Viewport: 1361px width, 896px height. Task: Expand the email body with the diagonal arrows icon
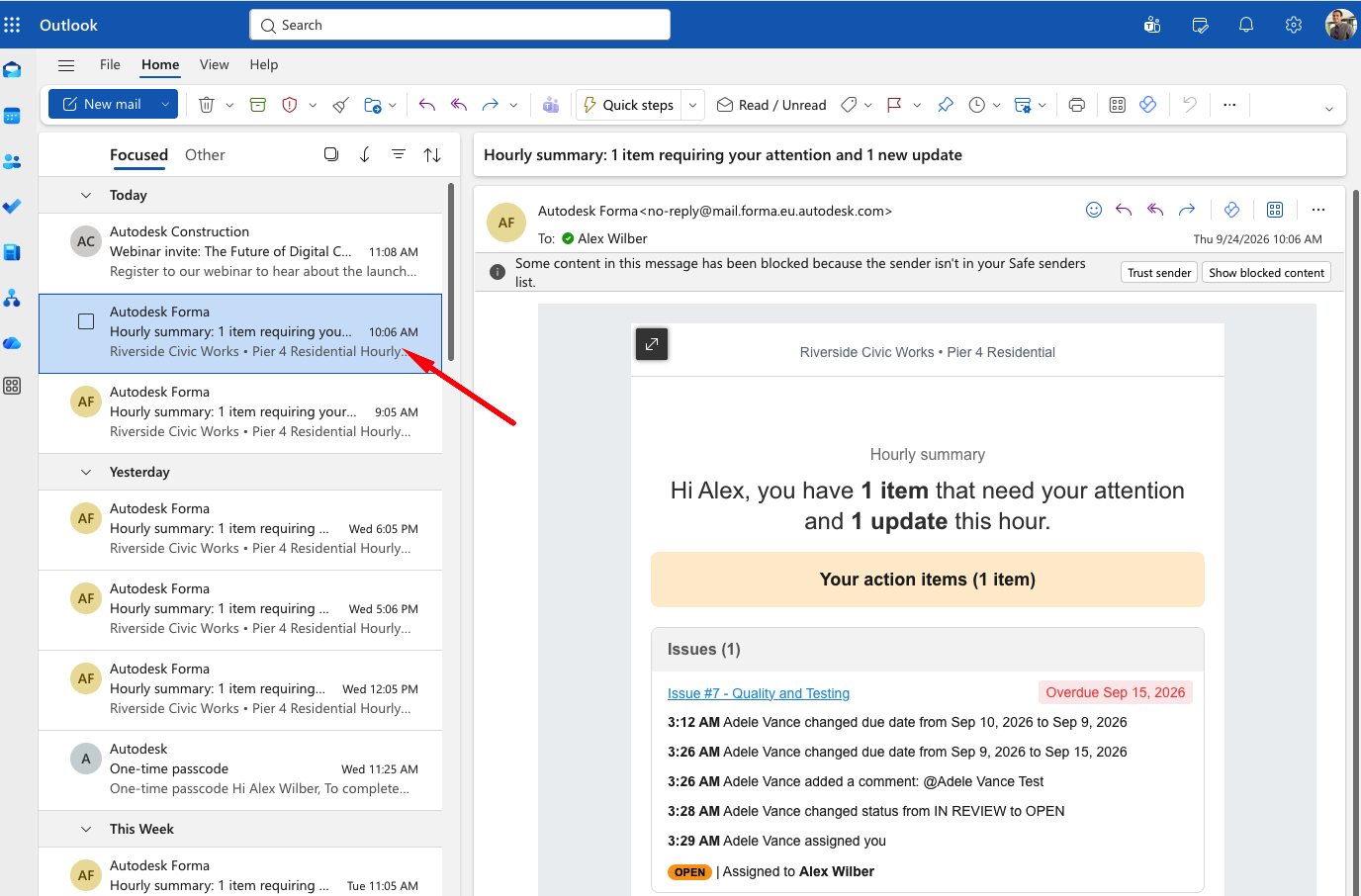pos(652,344)
